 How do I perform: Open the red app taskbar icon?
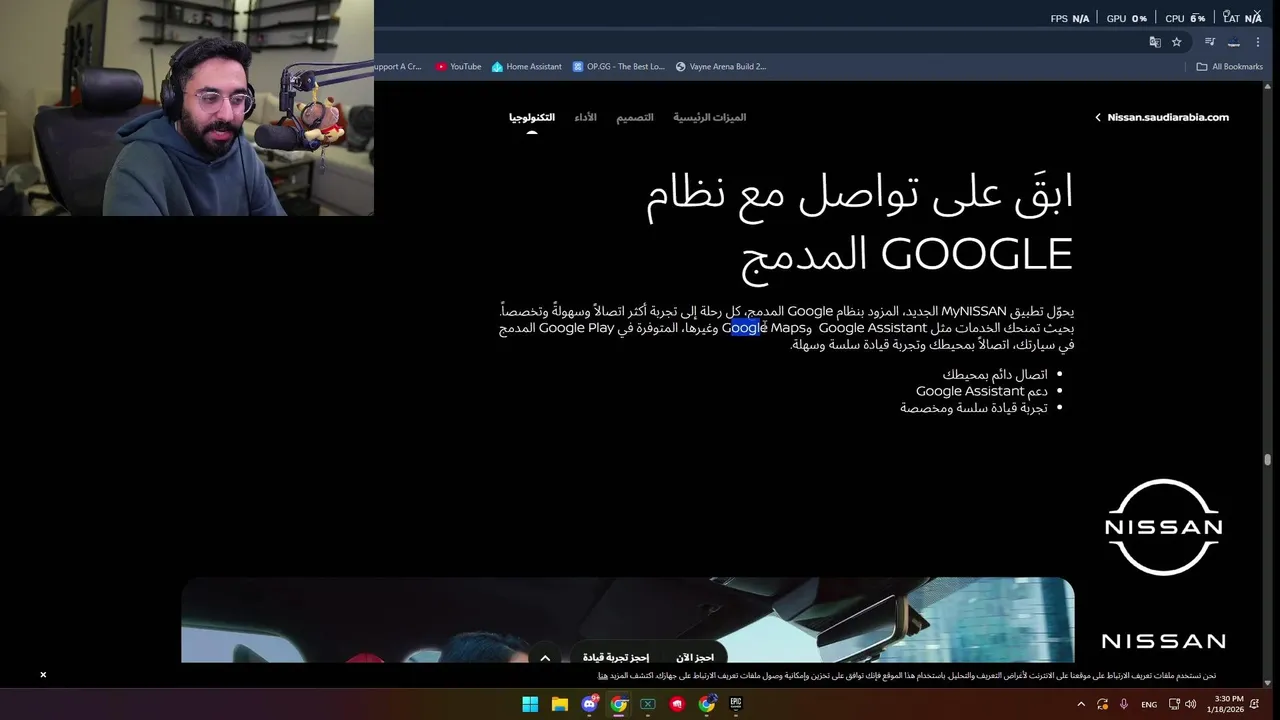pos(678,704)
